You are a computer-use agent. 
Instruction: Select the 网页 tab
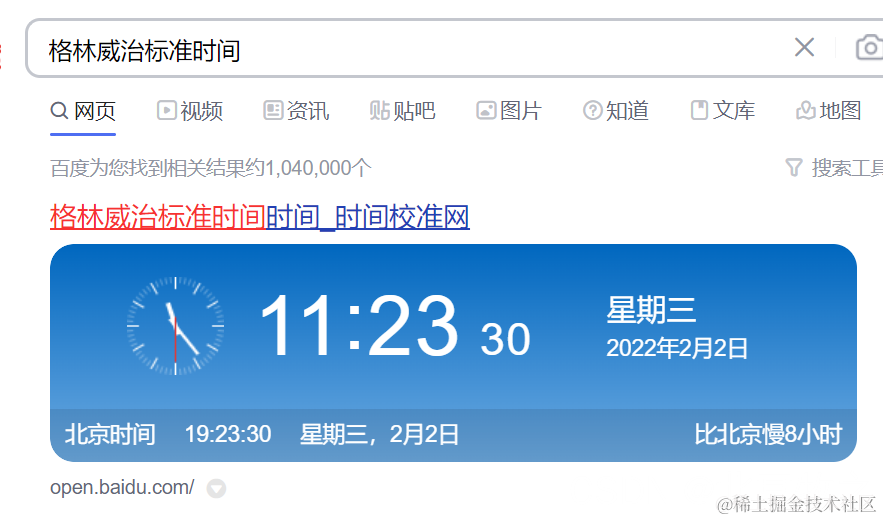83,111
